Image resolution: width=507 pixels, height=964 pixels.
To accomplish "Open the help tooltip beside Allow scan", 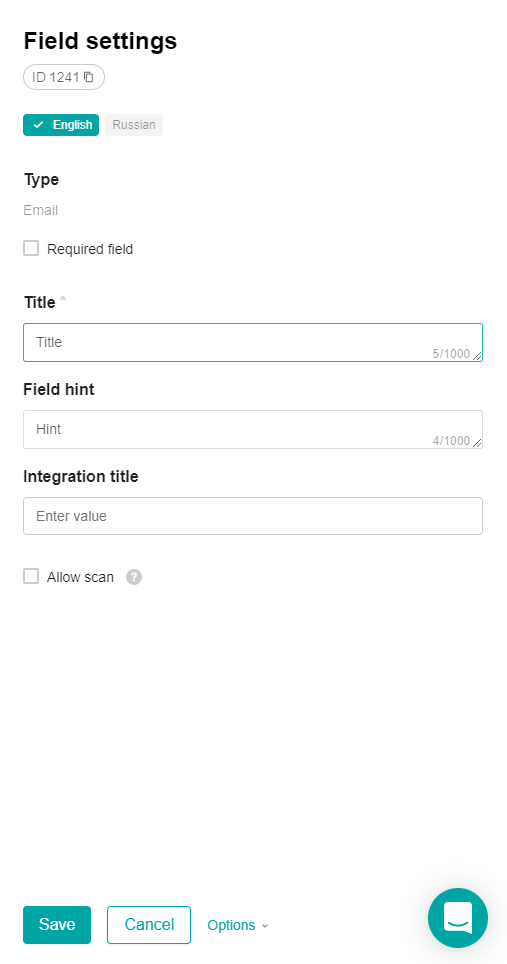I will click(134, 577).
